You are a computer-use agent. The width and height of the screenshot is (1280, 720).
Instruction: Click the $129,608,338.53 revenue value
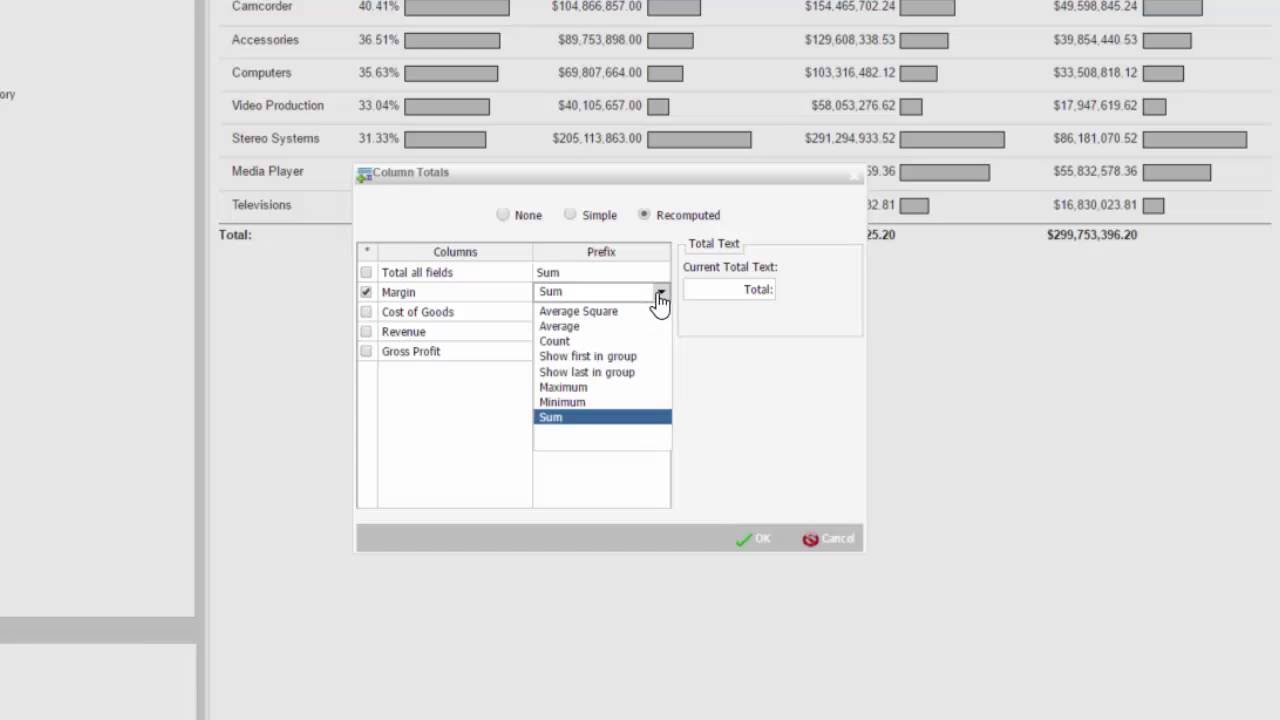(x=850, y=40)
